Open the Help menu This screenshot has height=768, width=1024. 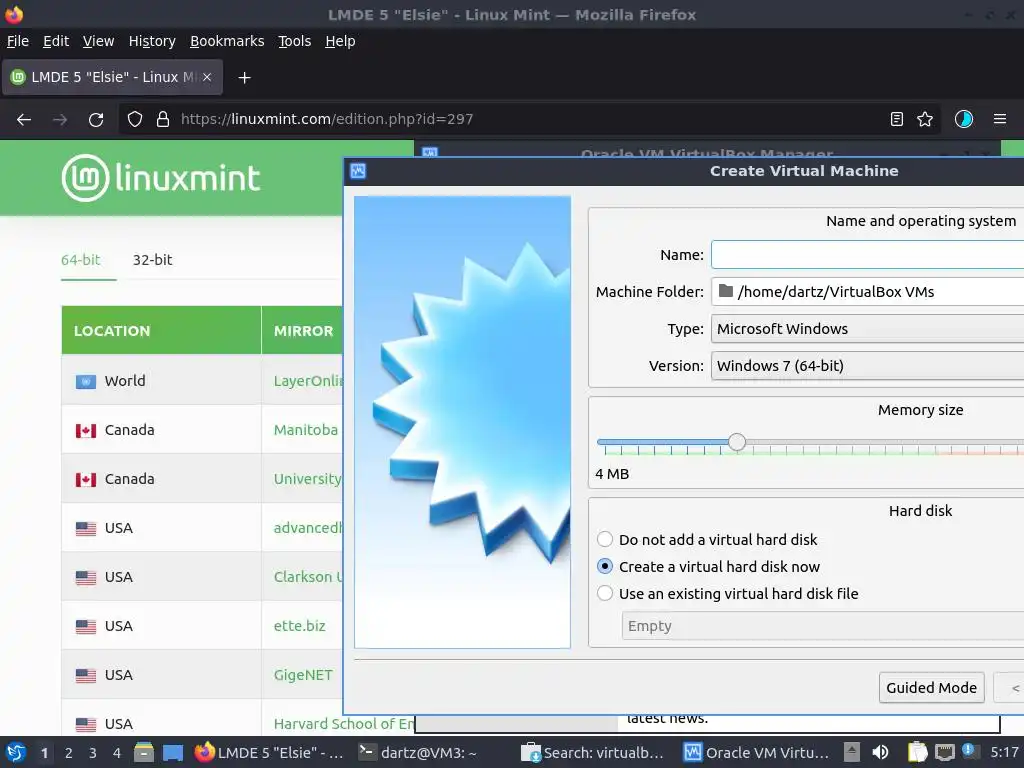[340, 41]
